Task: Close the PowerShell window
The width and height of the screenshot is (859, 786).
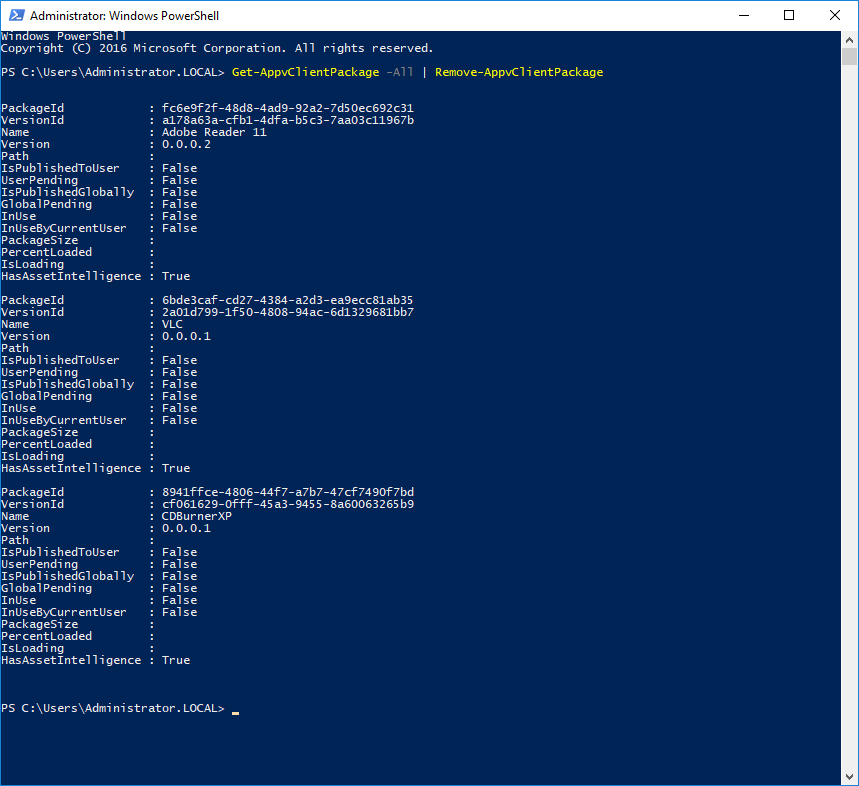Action: (834, 16)
